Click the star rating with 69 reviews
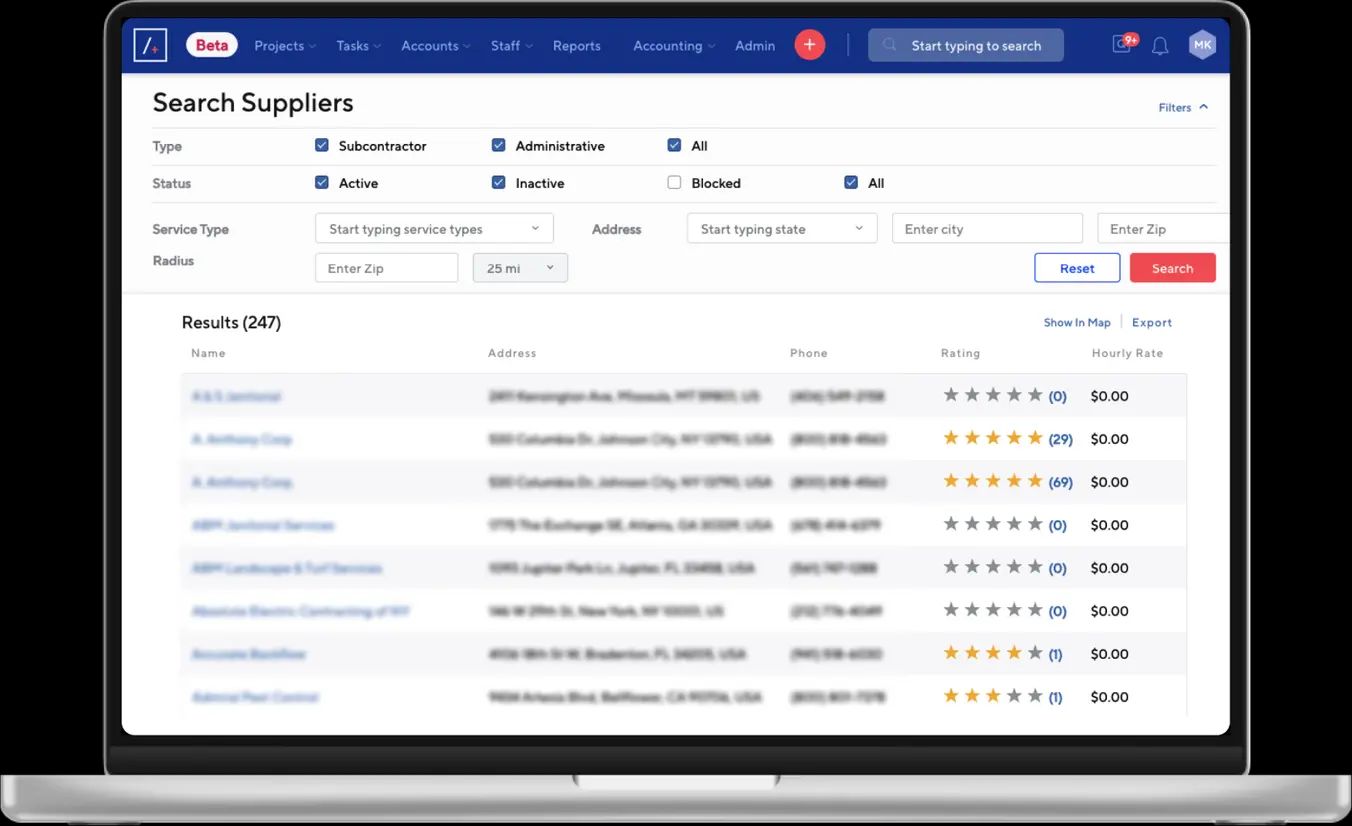This screenshot has height=826, width=1352. point(993,481)
